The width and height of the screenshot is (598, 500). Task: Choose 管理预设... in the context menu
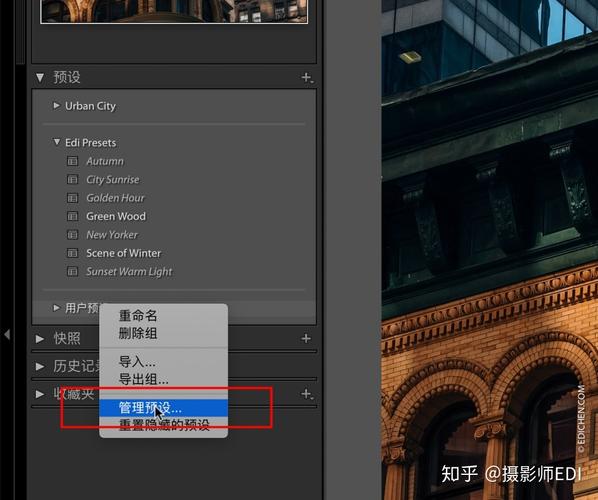coord(164,408)
